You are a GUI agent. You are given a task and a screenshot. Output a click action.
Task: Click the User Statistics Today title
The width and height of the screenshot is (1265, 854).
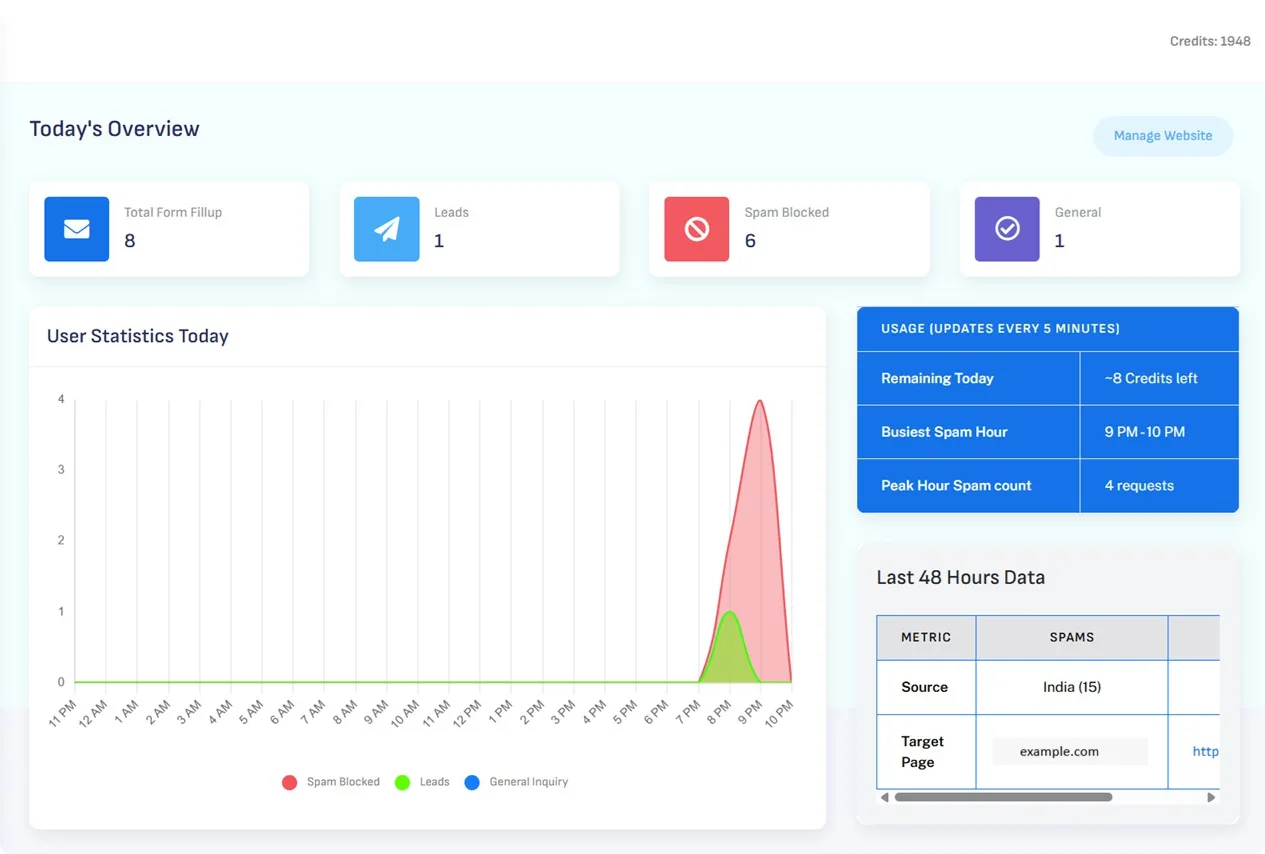tap(138, 336)
